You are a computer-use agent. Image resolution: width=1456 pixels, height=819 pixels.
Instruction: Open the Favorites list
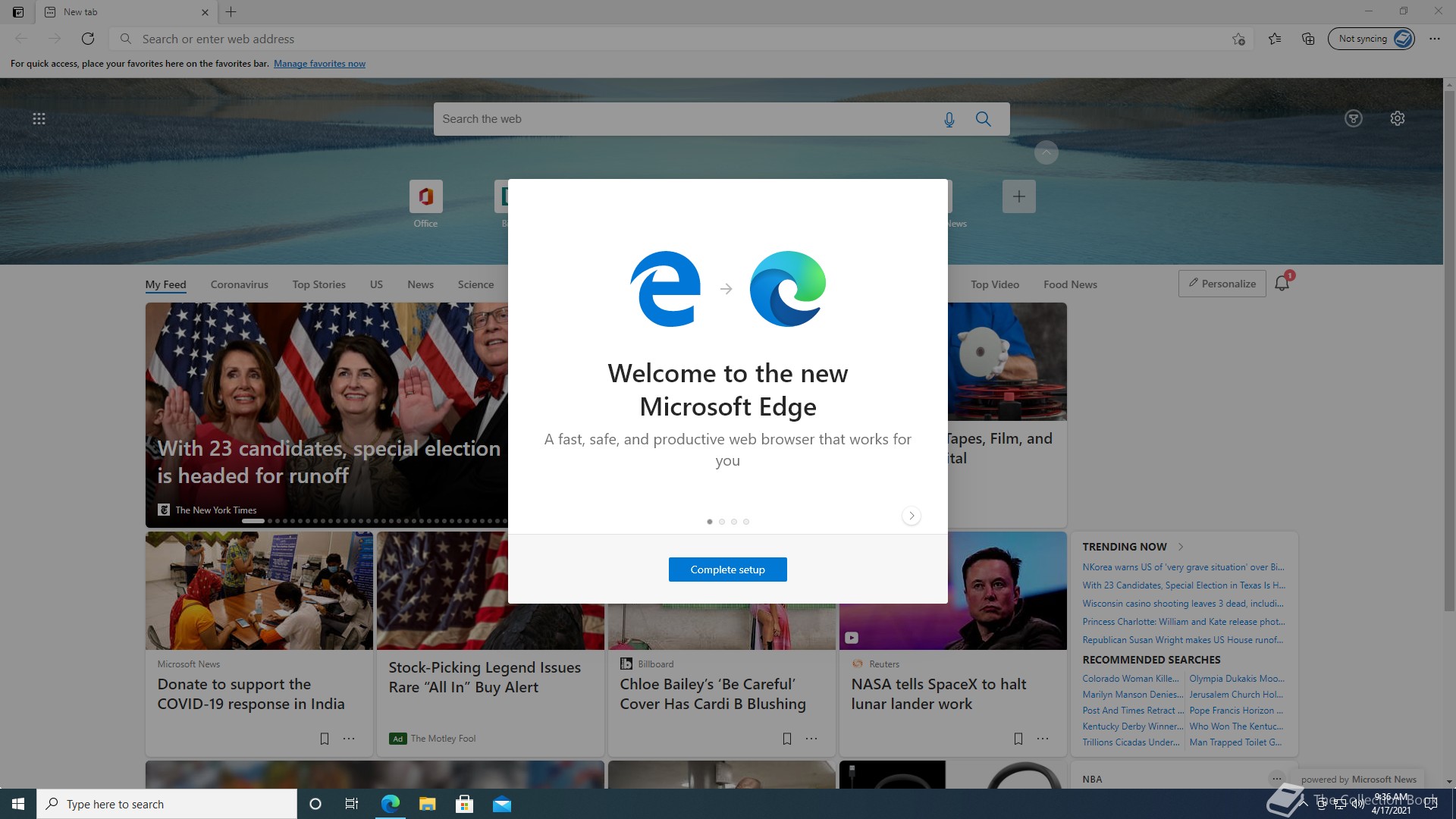pos(1275,39)
